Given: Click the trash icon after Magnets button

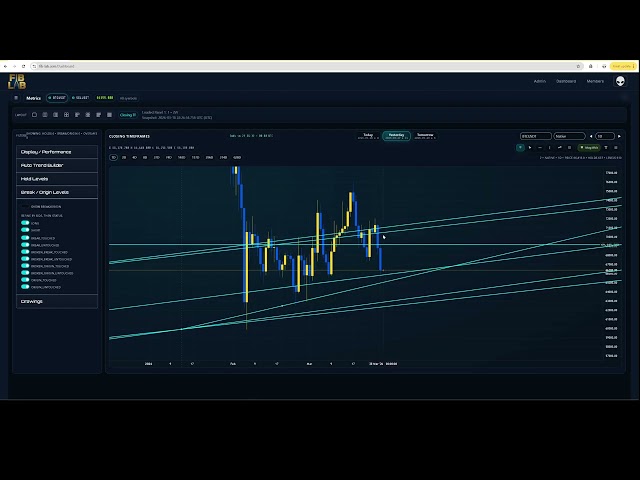Looking at the screenshot, I should (606, 148).
